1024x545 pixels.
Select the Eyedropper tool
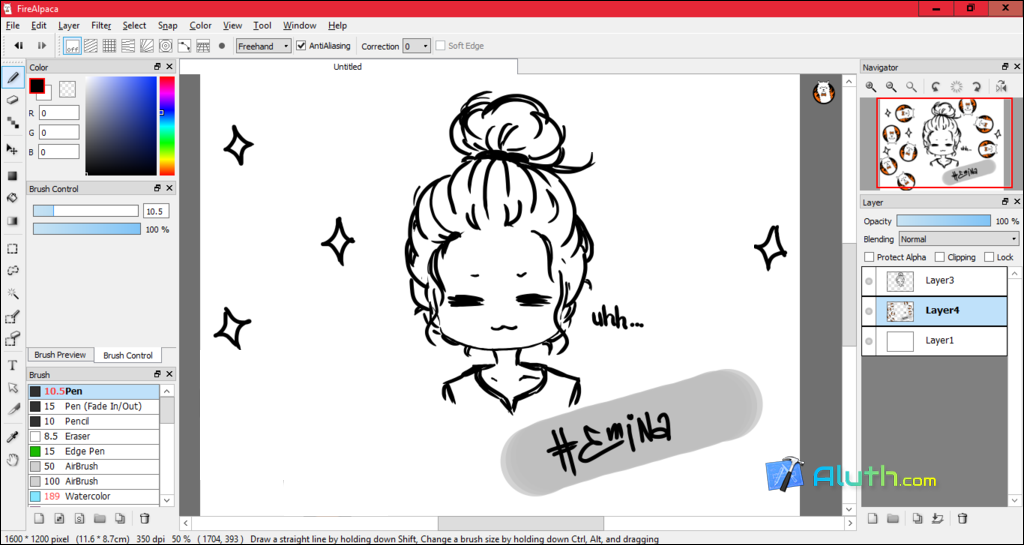click(12, 437)
